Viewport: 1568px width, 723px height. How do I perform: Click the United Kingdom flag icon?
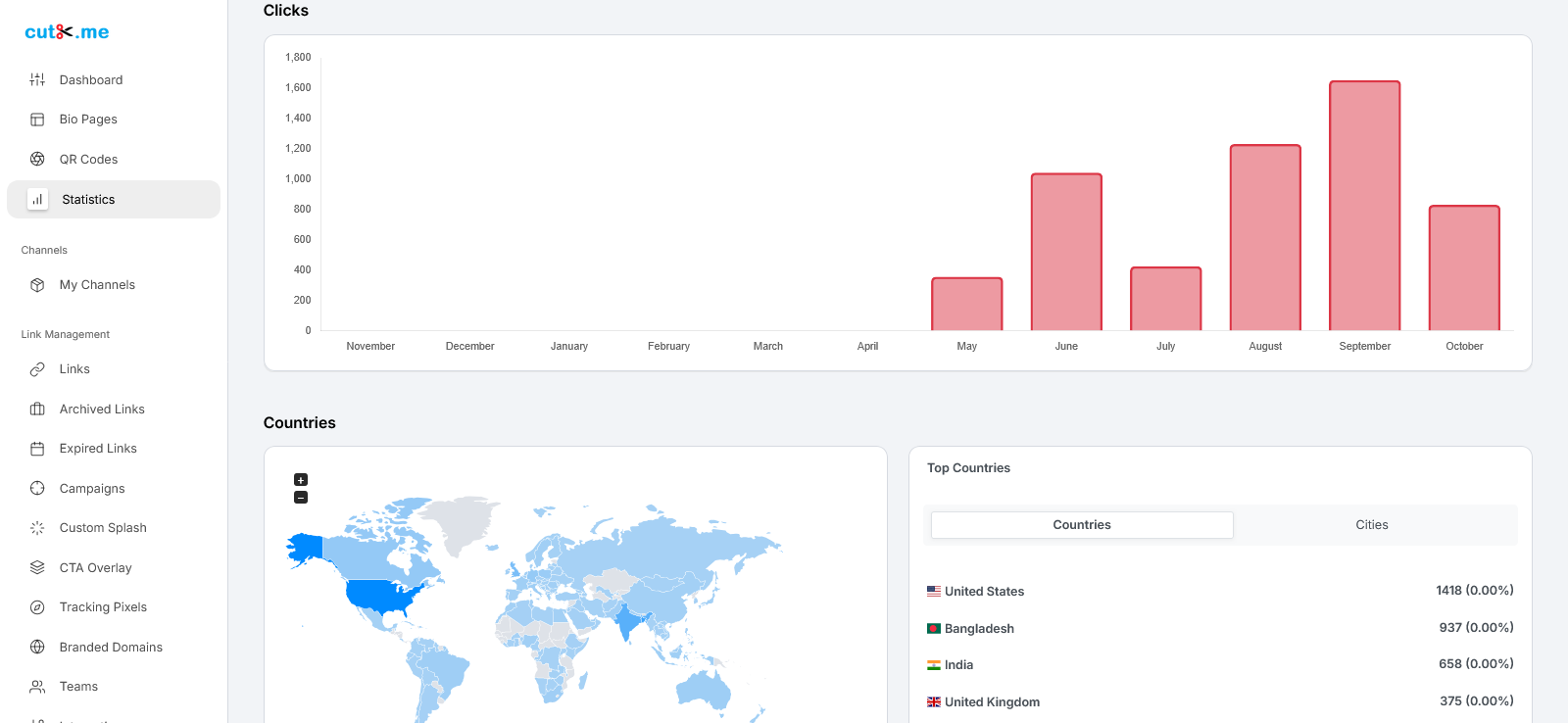pos(934,702)
